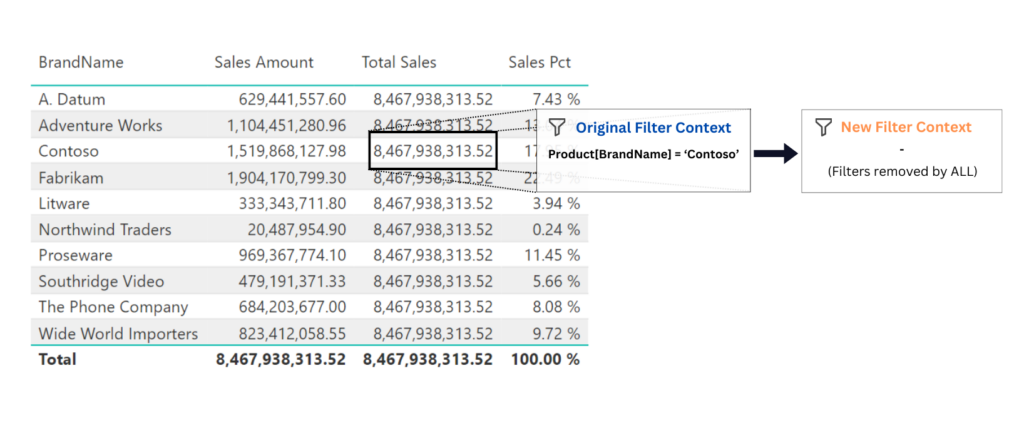
Task: Click the Original Filter Context heading
Action: click(653, 127)
